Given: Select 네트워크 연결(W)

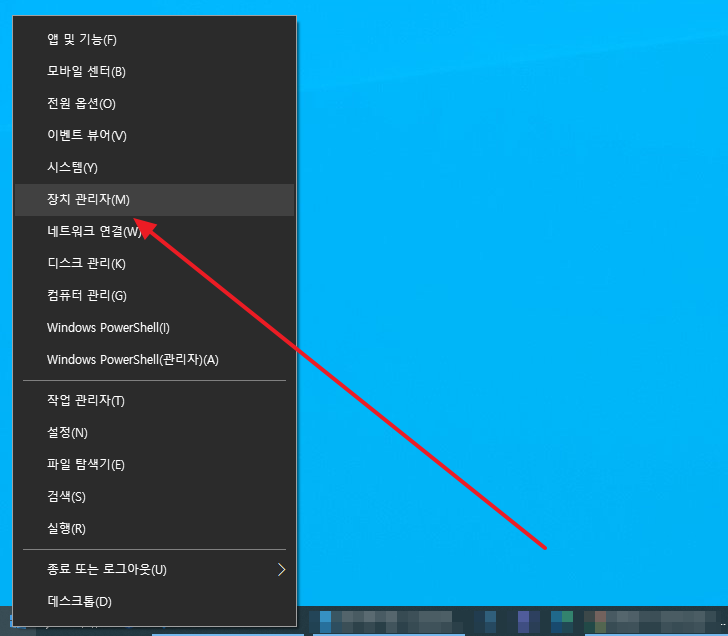Looking at the screenshot, I should tap(154, 232).
